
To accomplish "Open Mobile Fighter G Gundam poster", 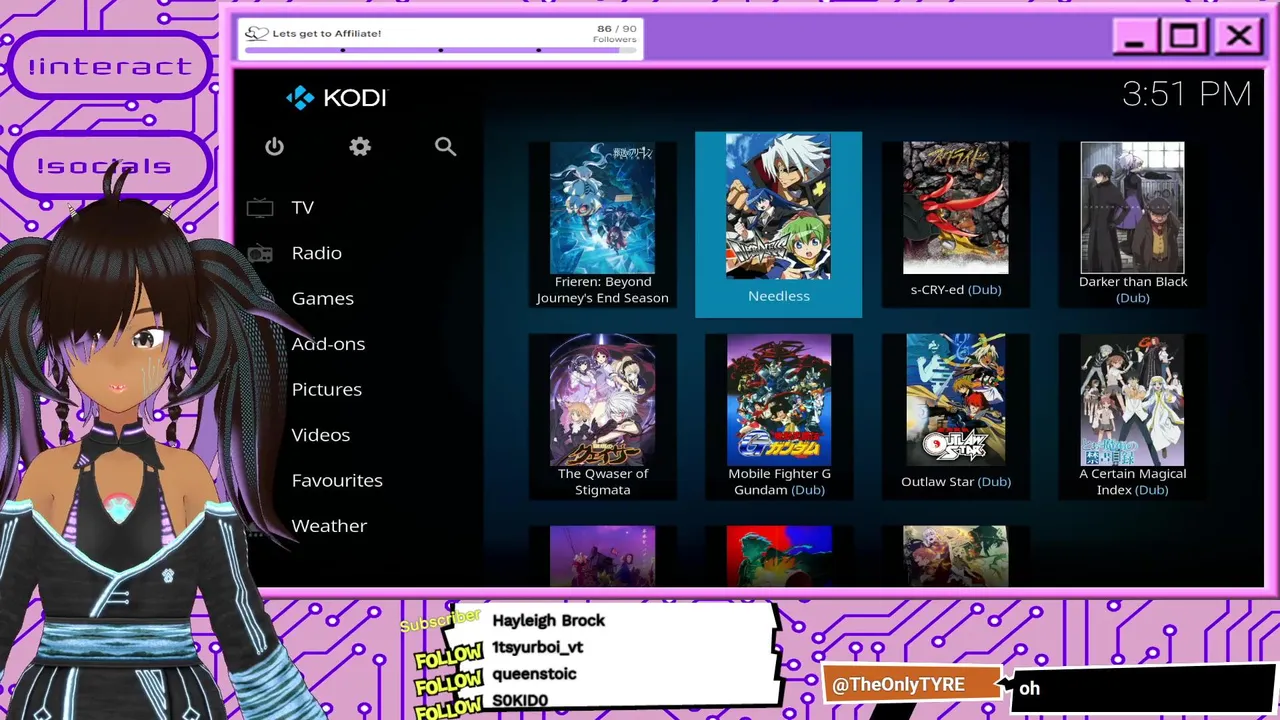I will coord(779,400).
